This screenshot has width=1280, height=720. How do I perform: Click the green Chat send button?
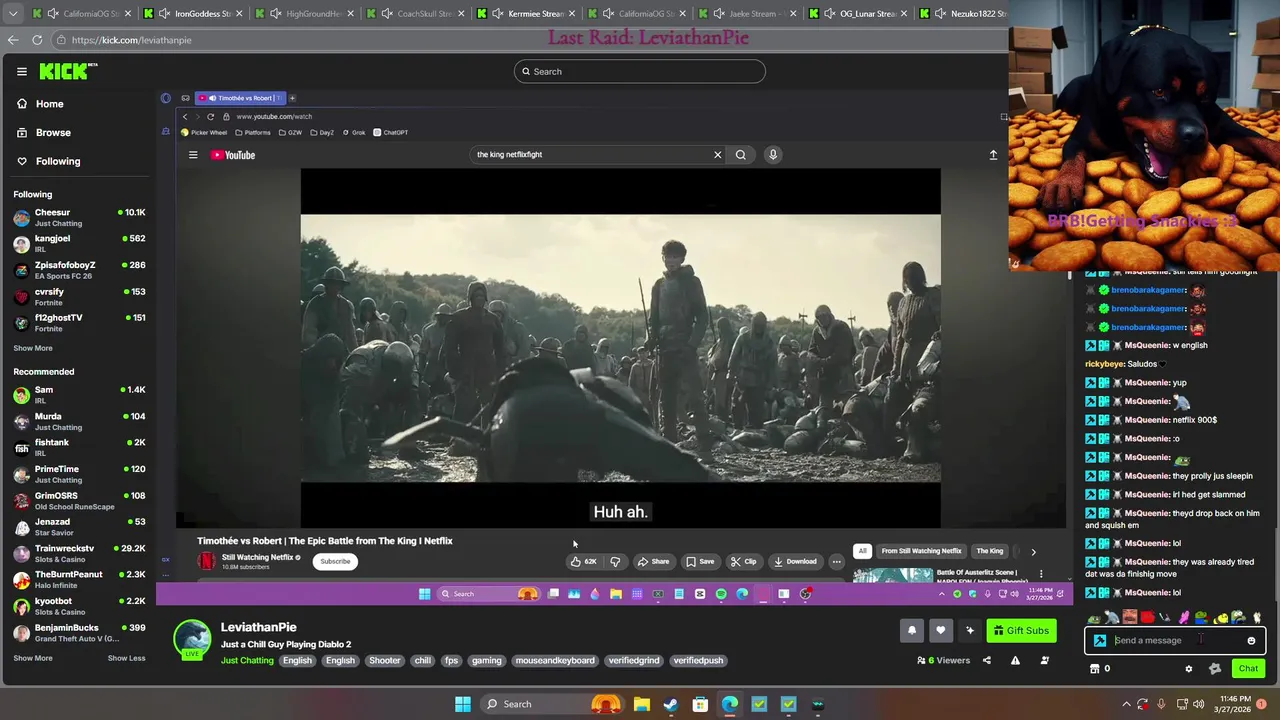point(1248,669)
